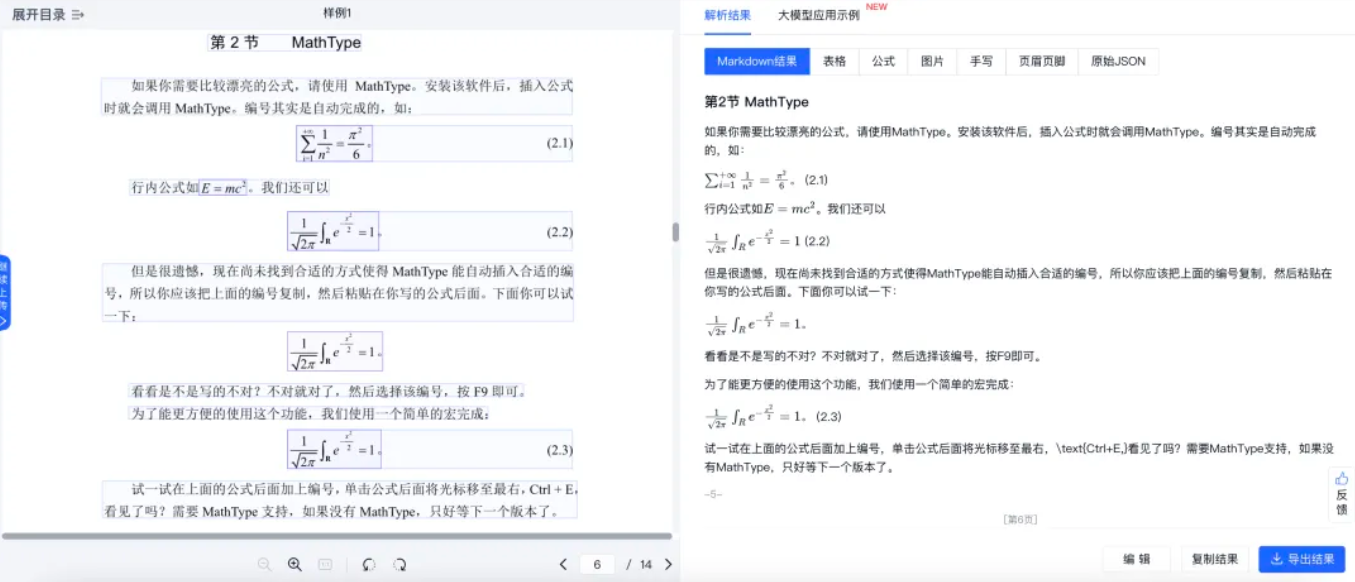Rotate document counterclockwise
This screenshot has height=582, width=1355.
click(x=368, y=564)
